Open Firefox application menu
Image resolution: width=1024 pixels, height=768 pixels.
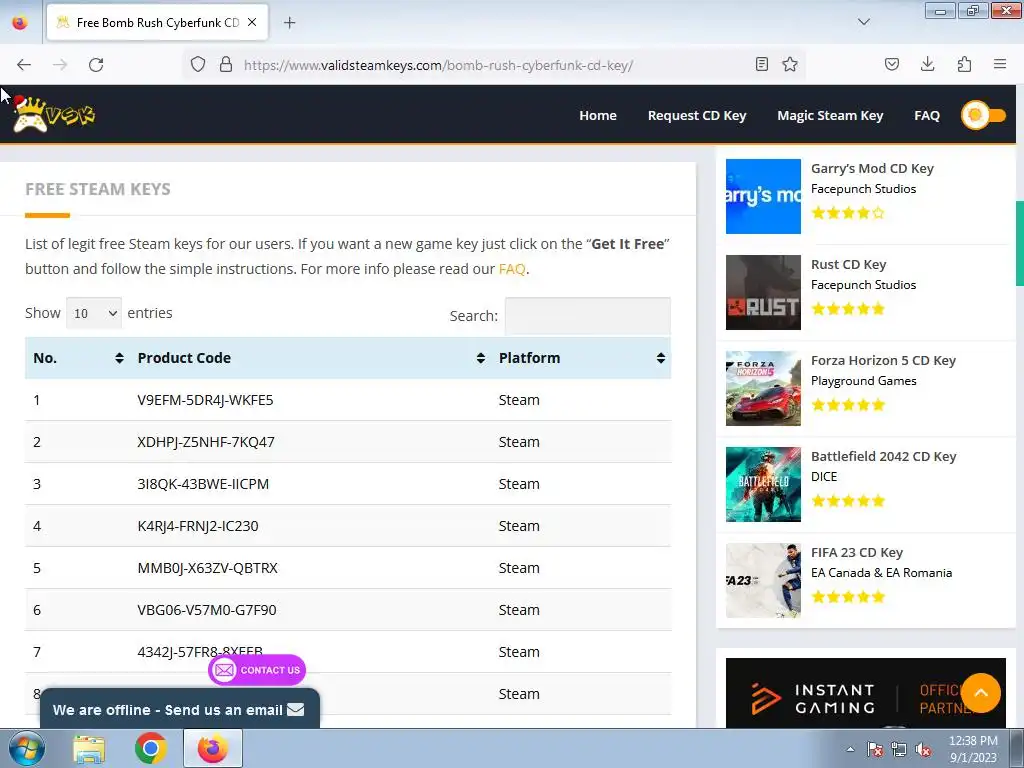click(x=1000, y=65)
